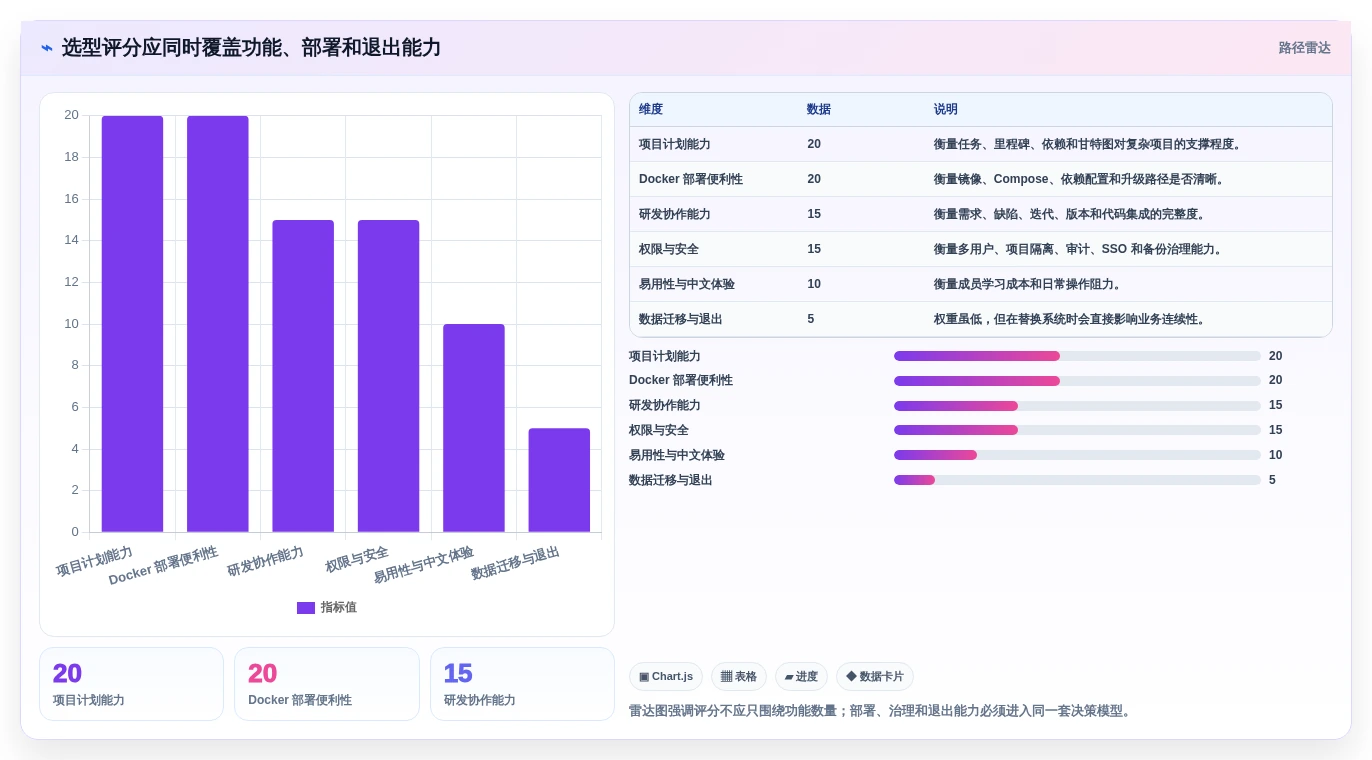Viewport: 1372px width, 760px height.
Task: Select the 表格 tag chip
Action: pos(739,677)
